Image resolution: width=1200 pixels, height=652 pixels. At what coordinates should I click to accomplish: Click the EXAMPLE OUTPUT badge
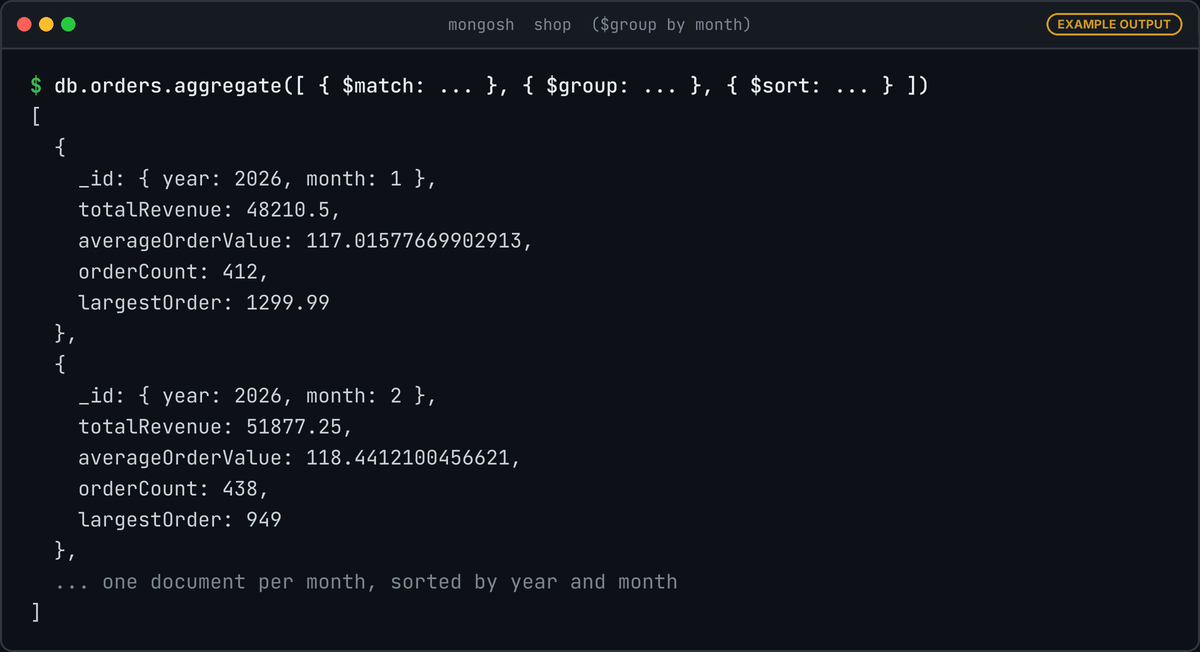pyautogui.click(x=1113, y=24)
